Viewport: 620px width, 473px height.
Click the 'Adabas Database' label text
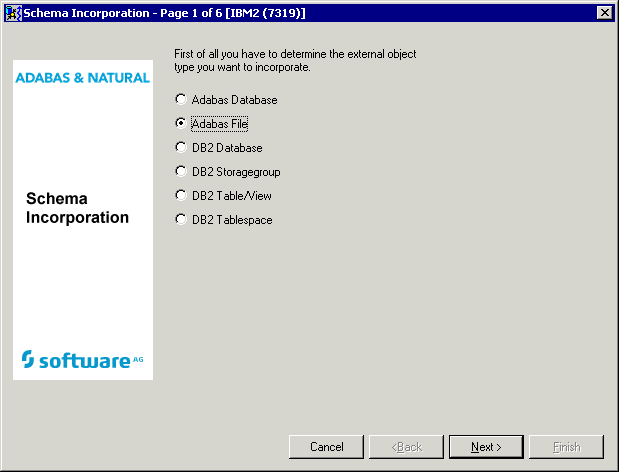pos(234,100)
